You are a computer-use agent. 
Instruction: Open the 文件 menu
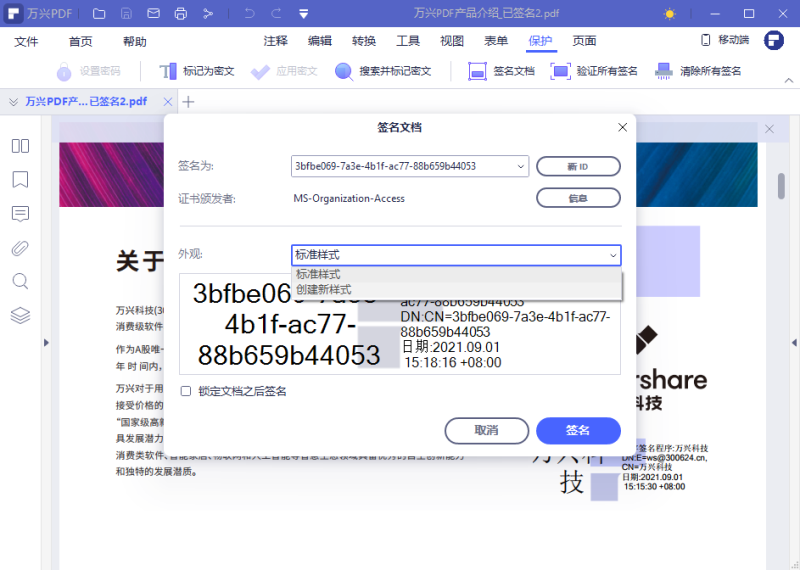[x=26, y=41]
